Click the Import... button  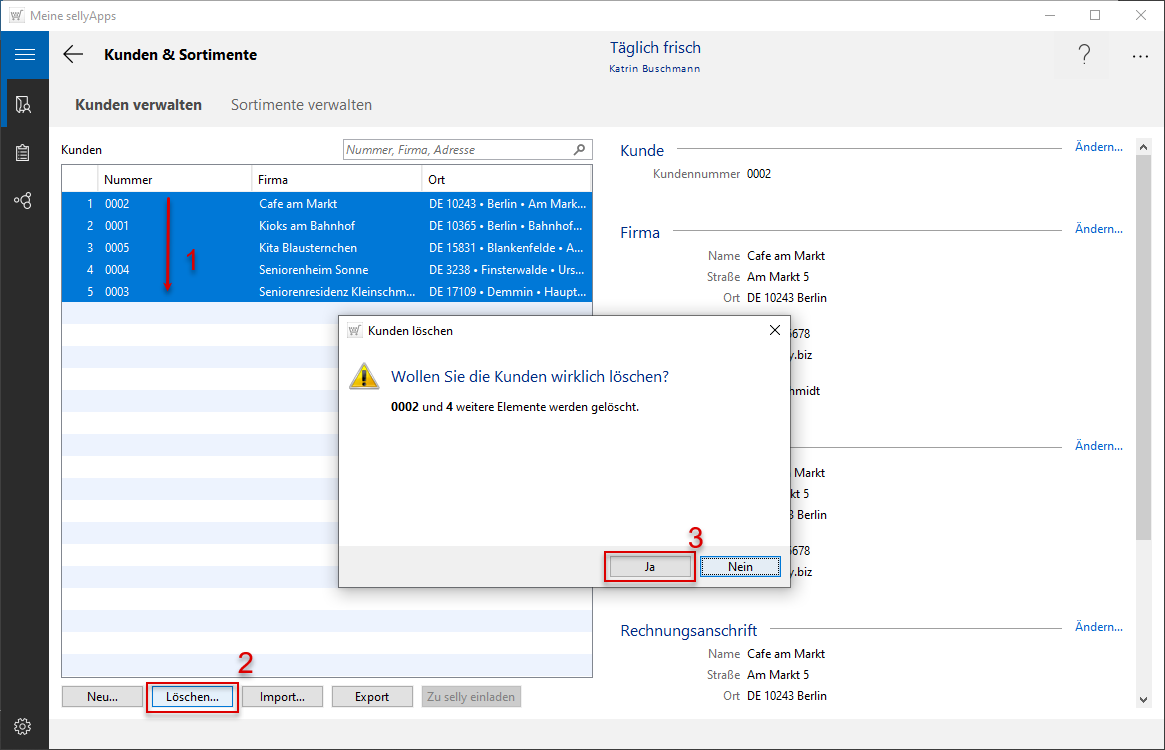click(x=282, y=697)
